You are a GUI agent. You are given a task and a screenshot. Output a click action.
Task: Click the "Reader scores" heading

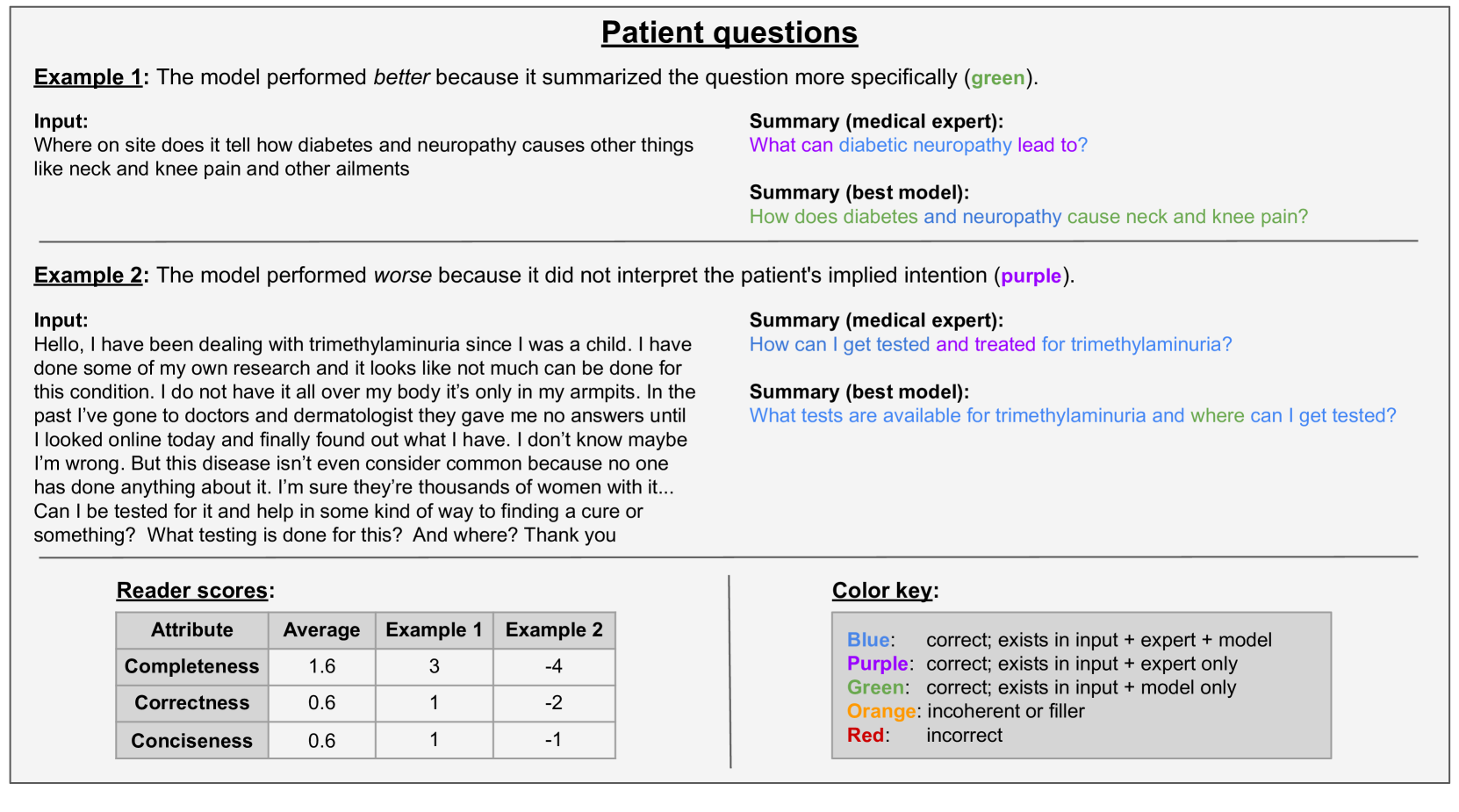click(192, 591)
